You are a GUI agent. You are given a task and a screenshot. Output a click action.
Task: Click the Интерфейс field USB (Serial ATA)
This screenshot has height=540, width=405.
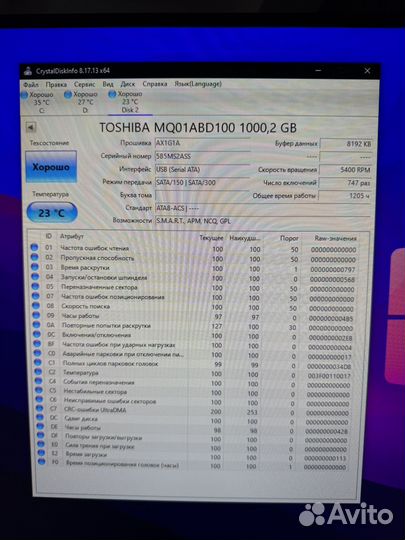(202, 169)
